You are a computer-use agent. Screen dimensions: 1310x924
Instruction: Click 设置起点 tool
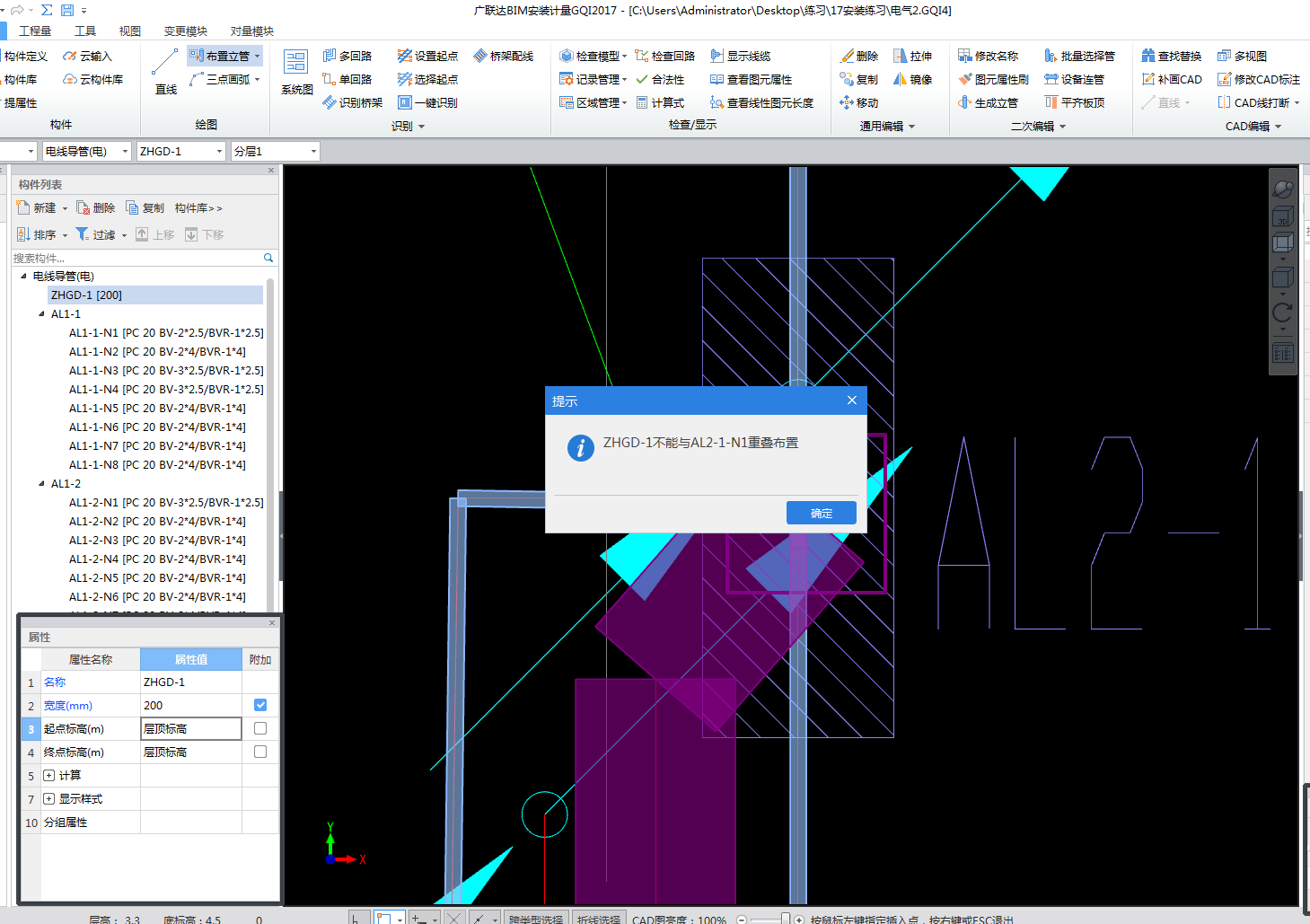pos(427,56)
